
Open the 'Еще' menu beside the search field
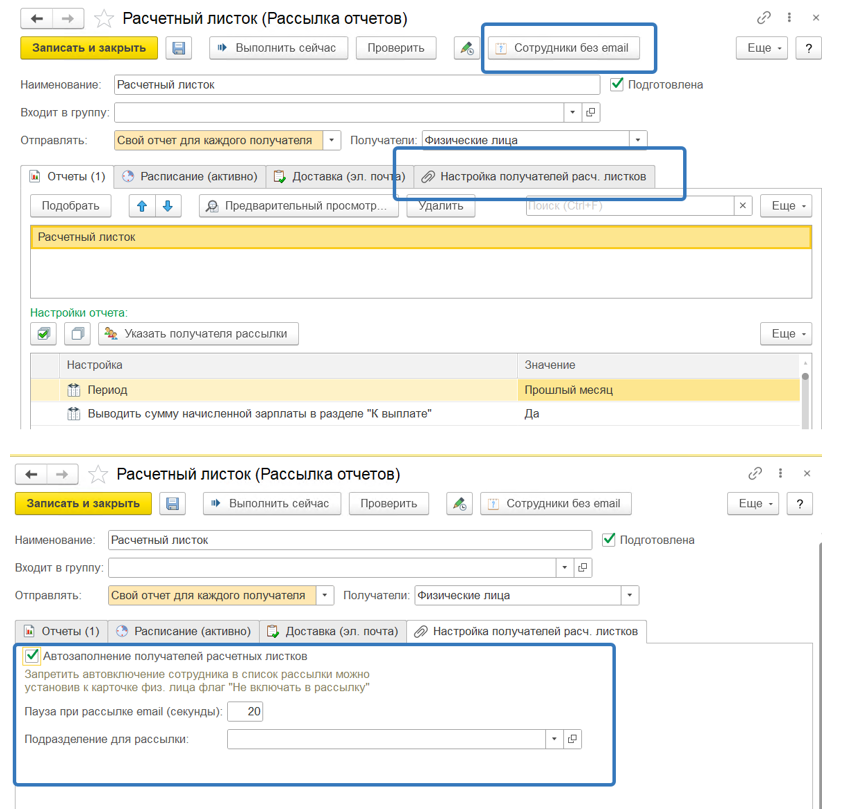[788, 206]
